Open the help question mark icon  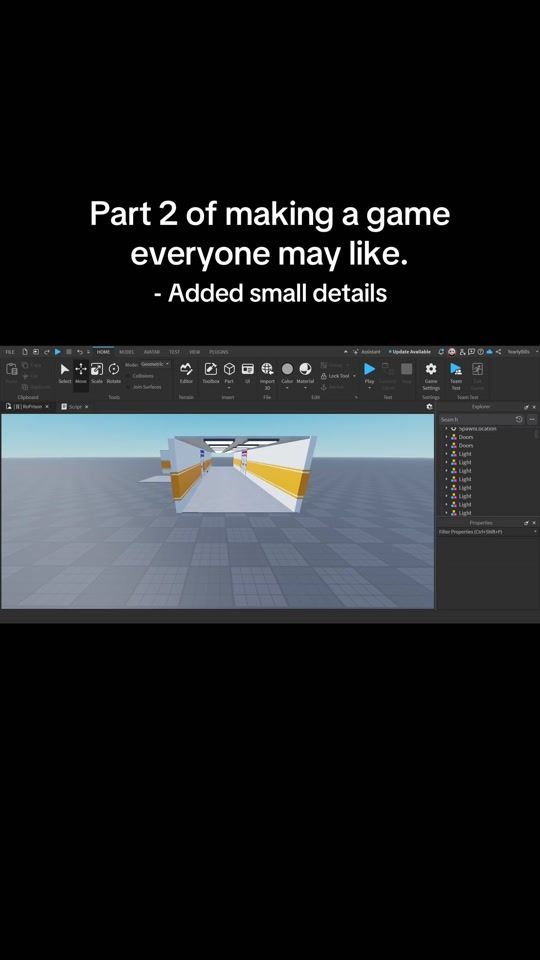(x=481, y=352)
